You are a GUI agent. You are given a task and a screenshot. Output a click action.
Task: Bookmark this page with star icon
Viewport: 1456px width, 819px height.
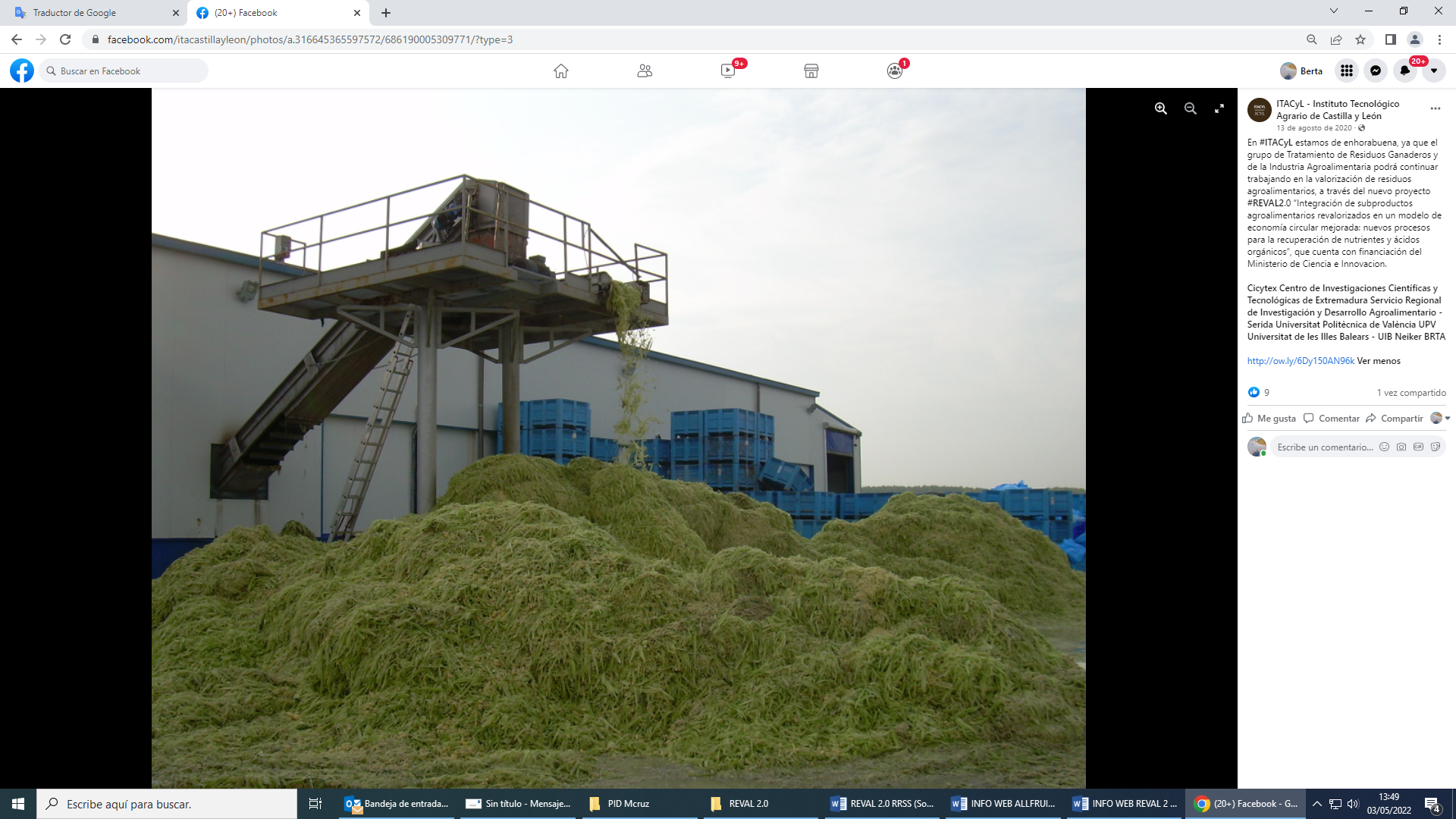(x=1360, y=39)
